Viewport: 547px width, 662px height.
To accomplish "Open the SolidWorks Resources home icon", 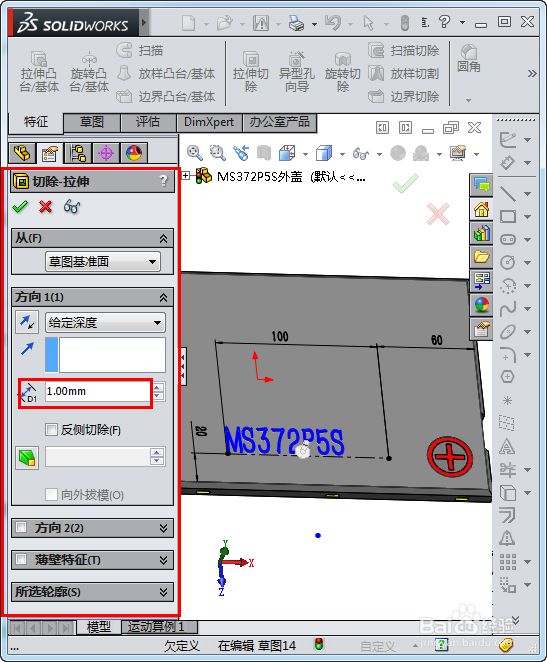I will point(482,209).
